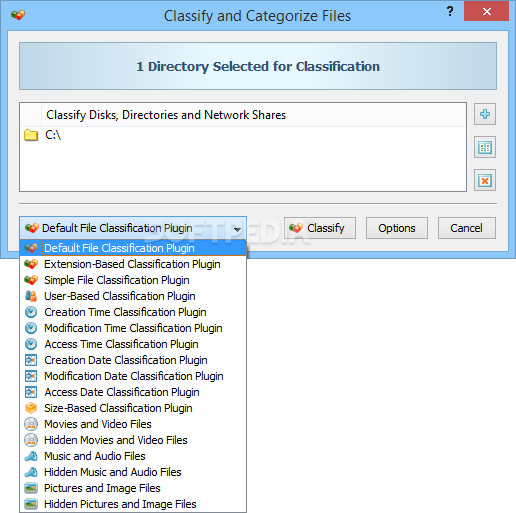Click the Pictures and Image Files icon
This screenshot has height=513, width=516.
[x=31, y=488]
